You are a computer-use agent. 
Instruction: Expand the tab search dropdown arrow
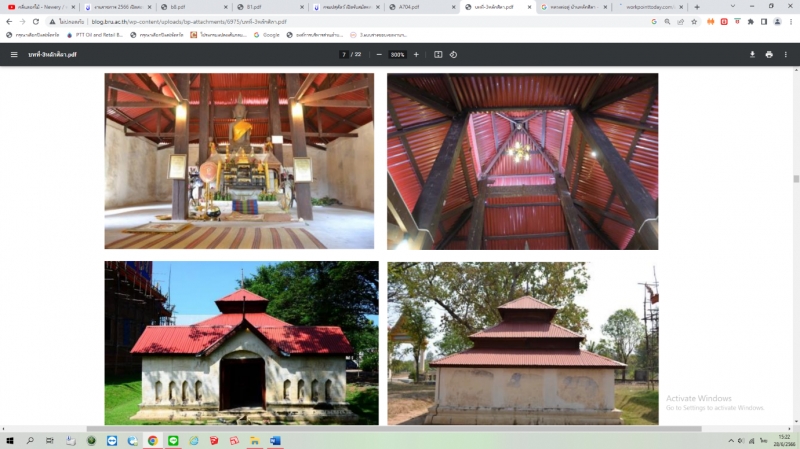tap(733, 7)
